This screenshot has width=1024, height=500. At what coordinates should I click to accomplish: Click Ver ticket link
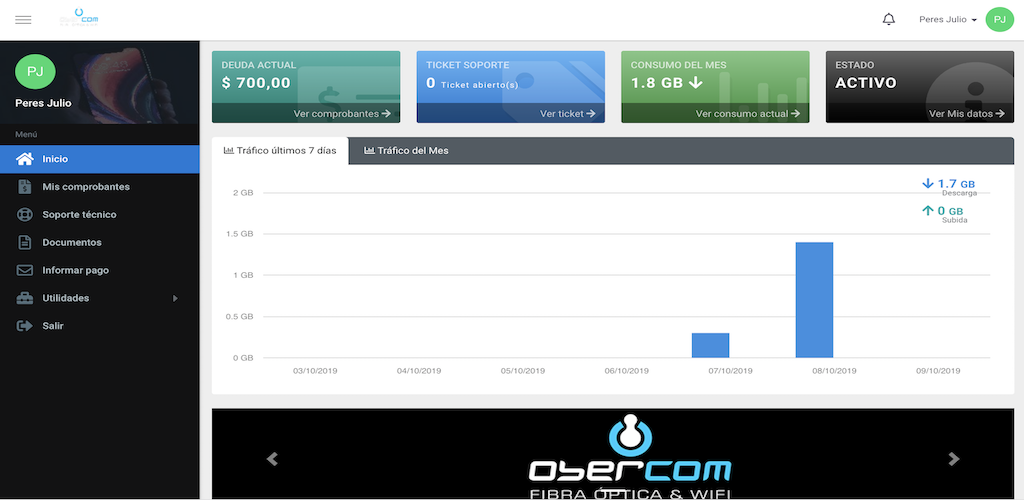568,114
